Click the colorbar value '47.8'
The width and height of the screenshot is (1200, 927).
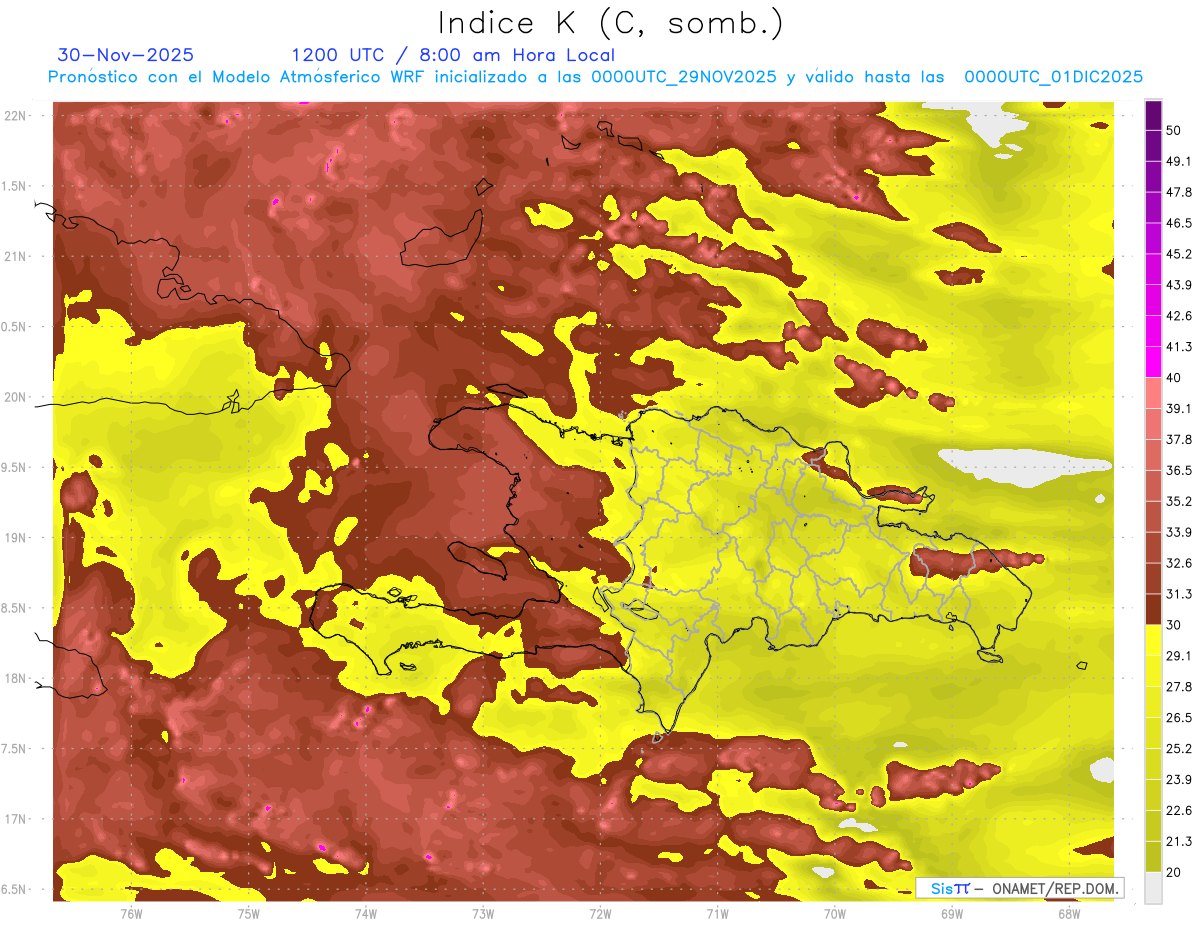pos(1179,192)
